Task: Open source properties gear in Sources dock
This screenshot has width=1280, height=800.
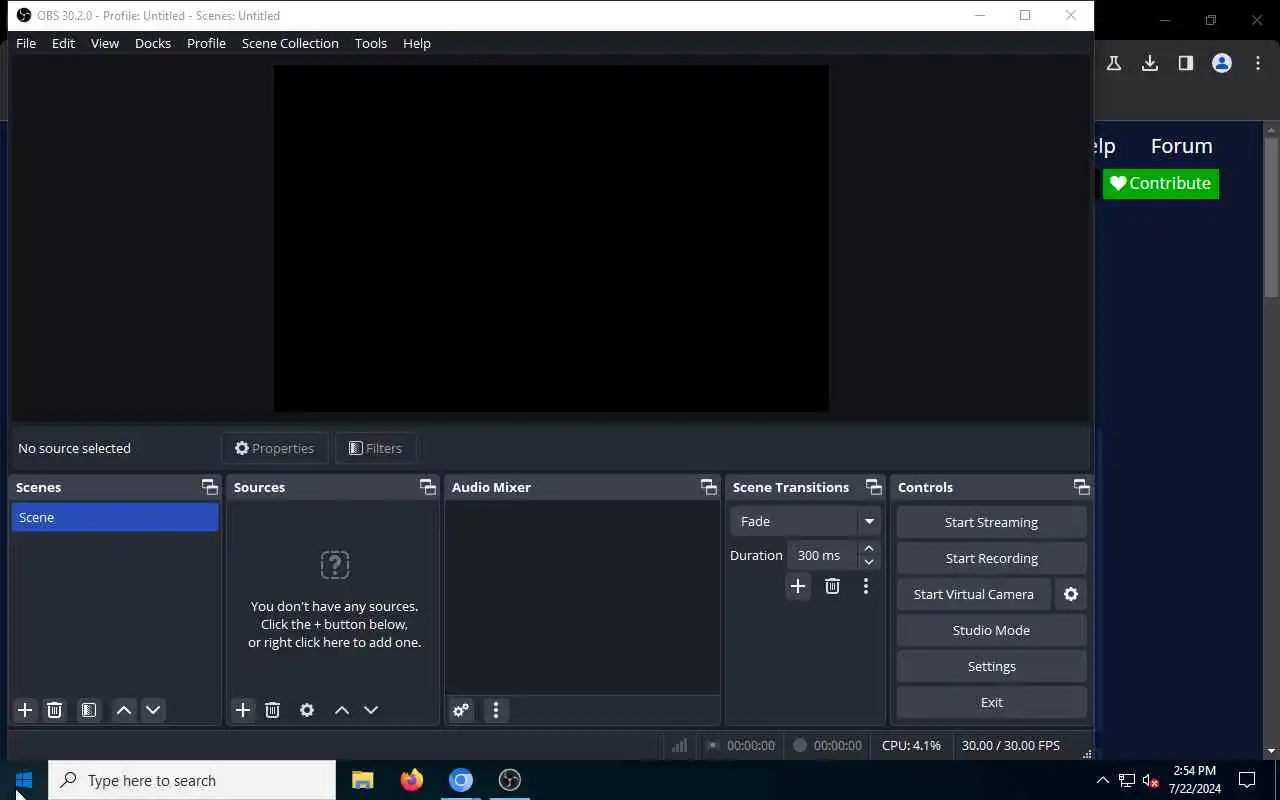Action: point(307,710)
